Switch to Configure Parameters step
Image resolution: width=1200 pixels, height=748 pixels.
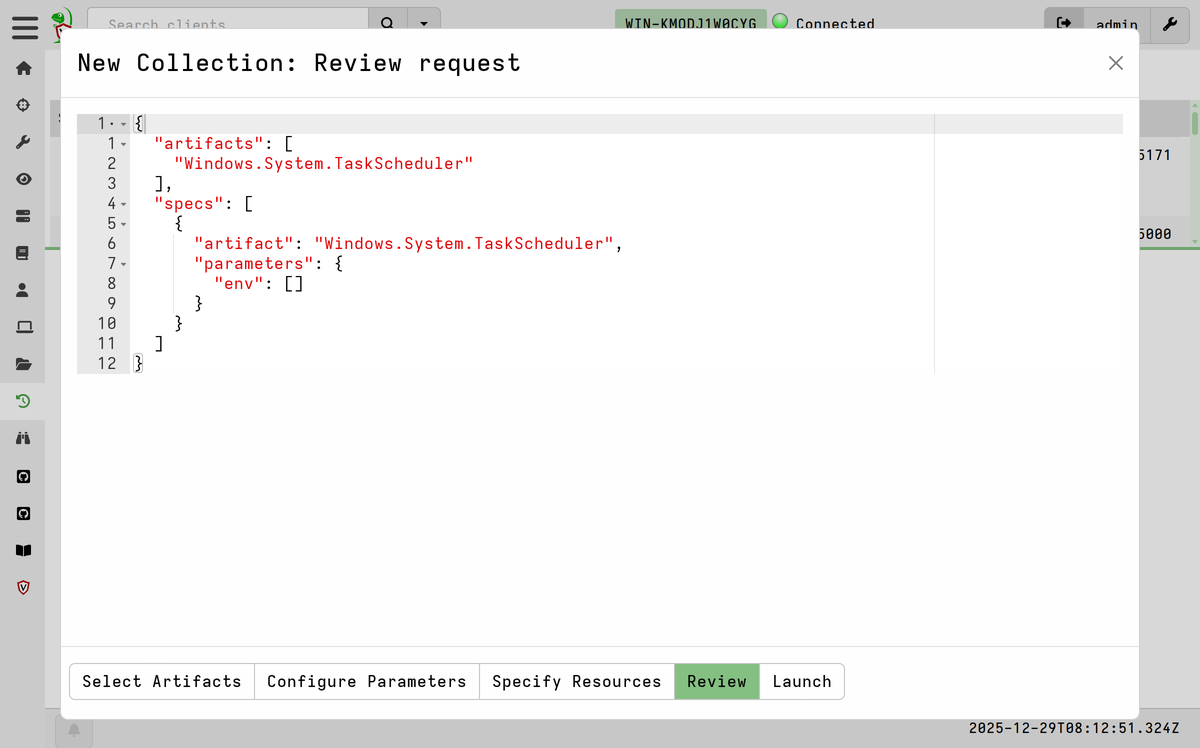click(366, 681)
